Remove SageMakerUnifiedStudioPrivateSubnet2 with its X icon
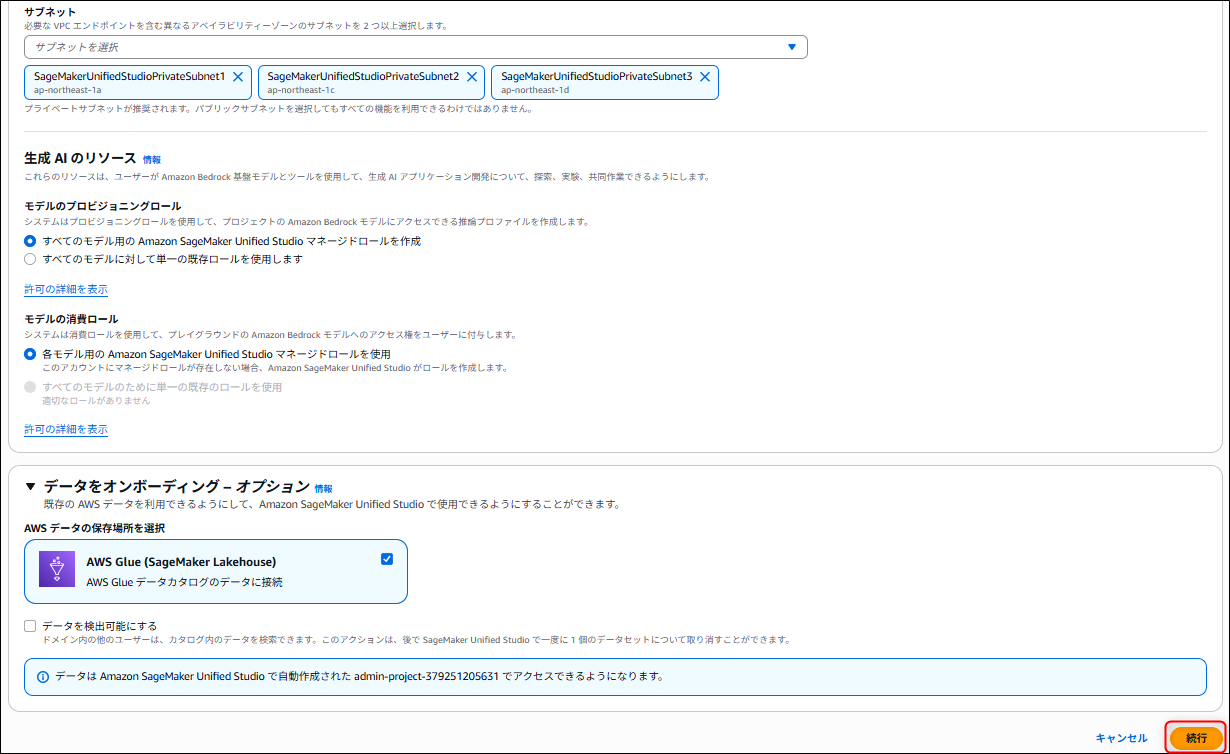The height and width of the screenshot is (754, 1230). (471, 77)
